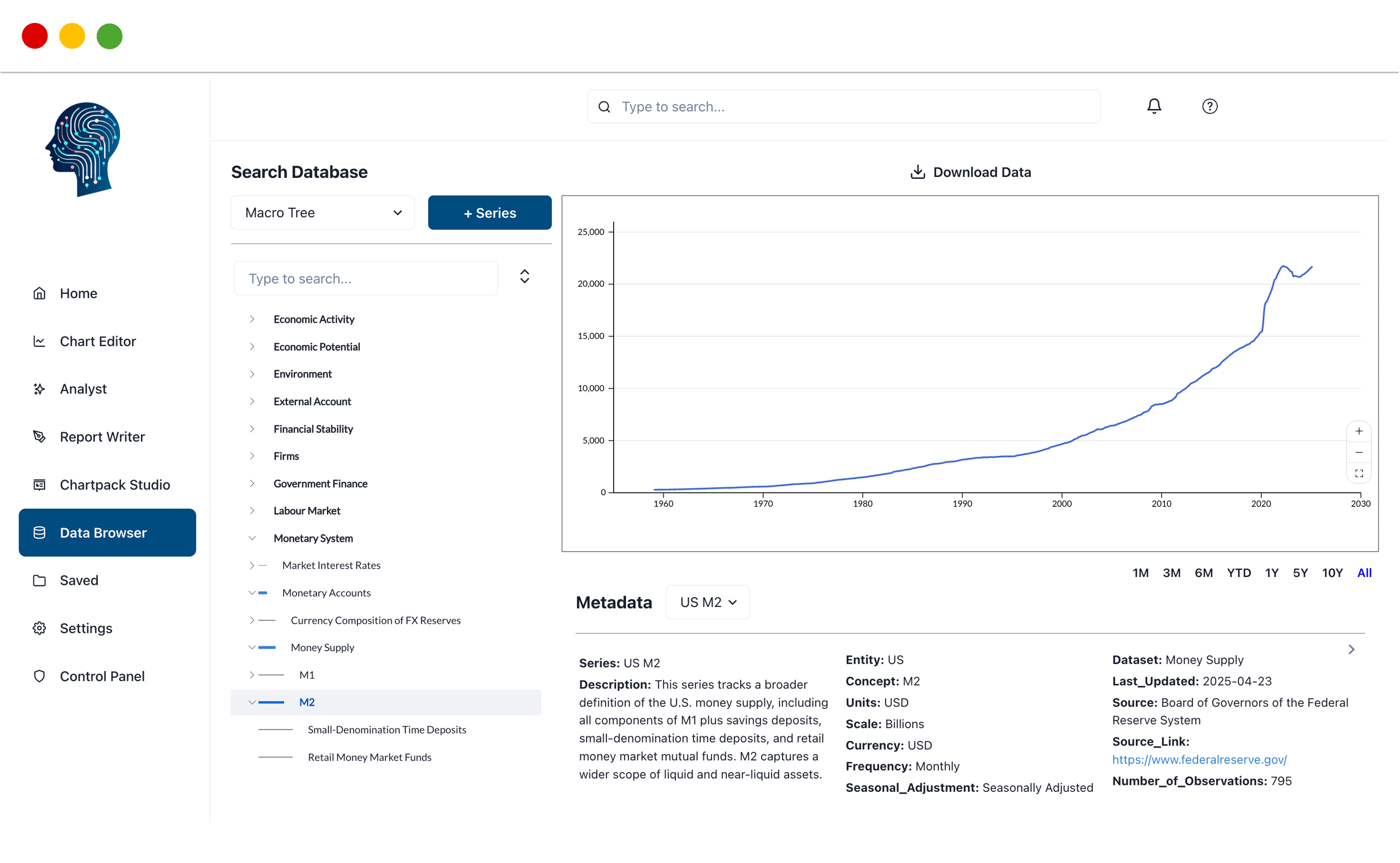Select the M1 series in the tree

pyautogui.click(x=307, y=675)
